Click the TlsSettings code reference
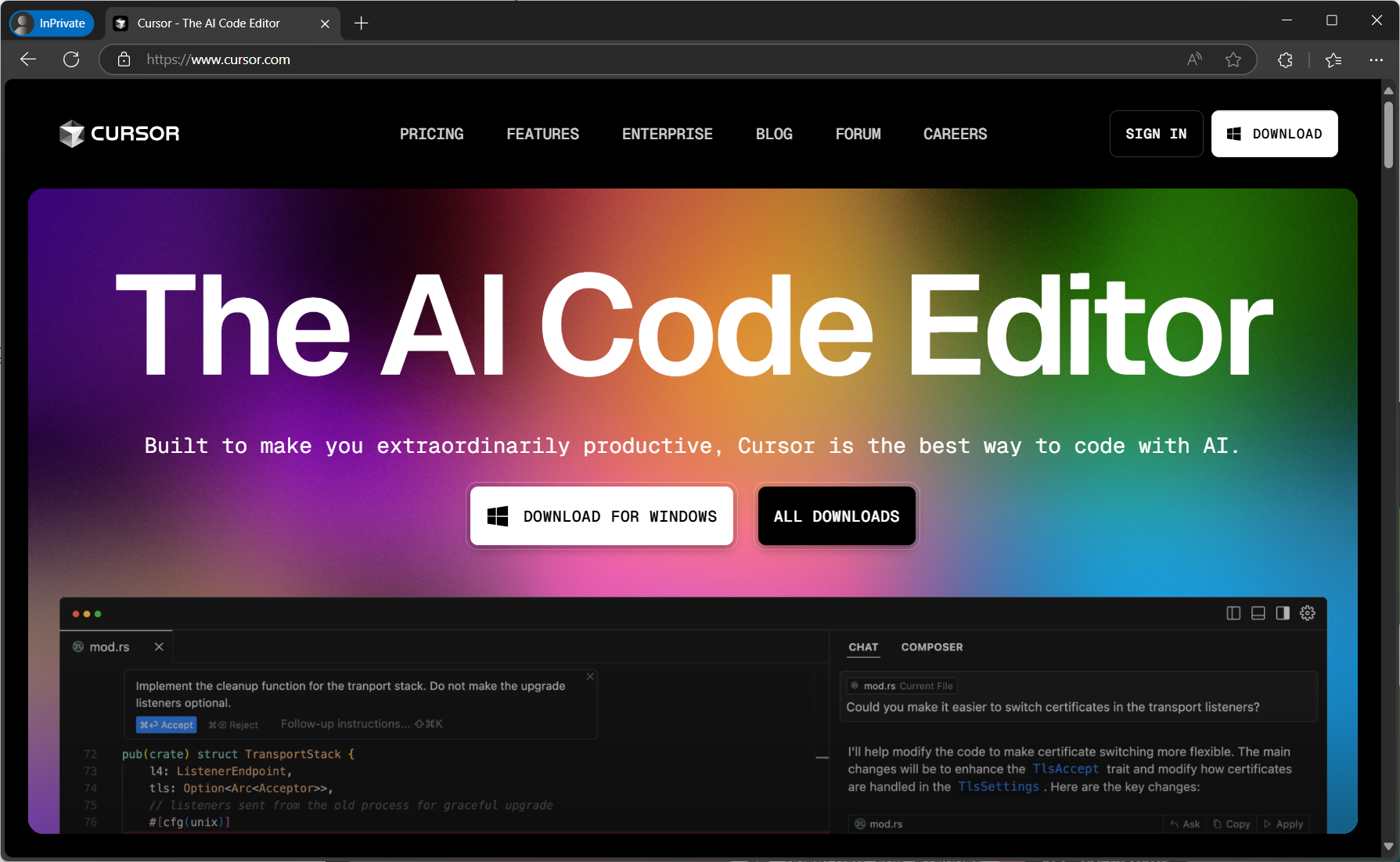 pyautogui.click(x=999, y=786)
